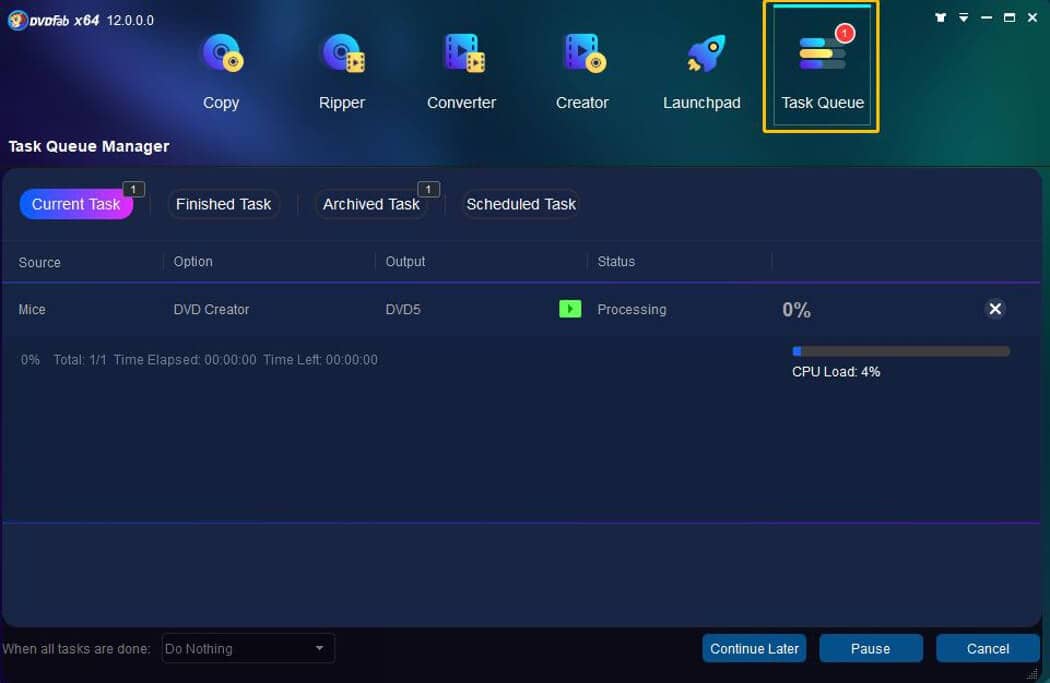Launch the Launchpad module

(701, 65)
